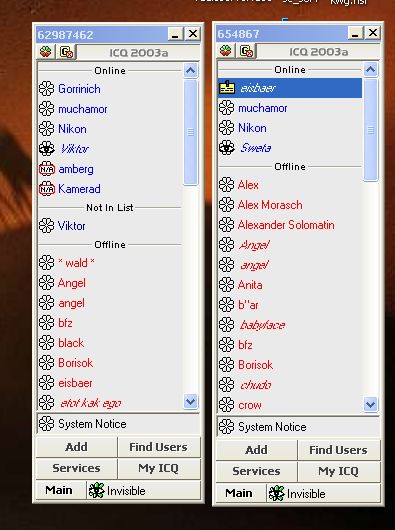395x530 pixels.
Task: Select Viktor under Not In List
Action: tap(110, 226)
